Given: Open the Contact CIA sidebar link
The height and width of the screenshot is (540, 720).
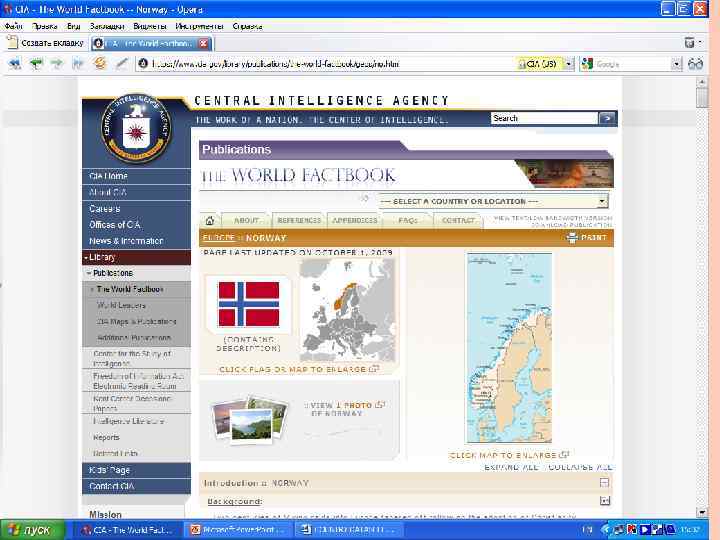Looking at the screenshot, I should point(112,486).
